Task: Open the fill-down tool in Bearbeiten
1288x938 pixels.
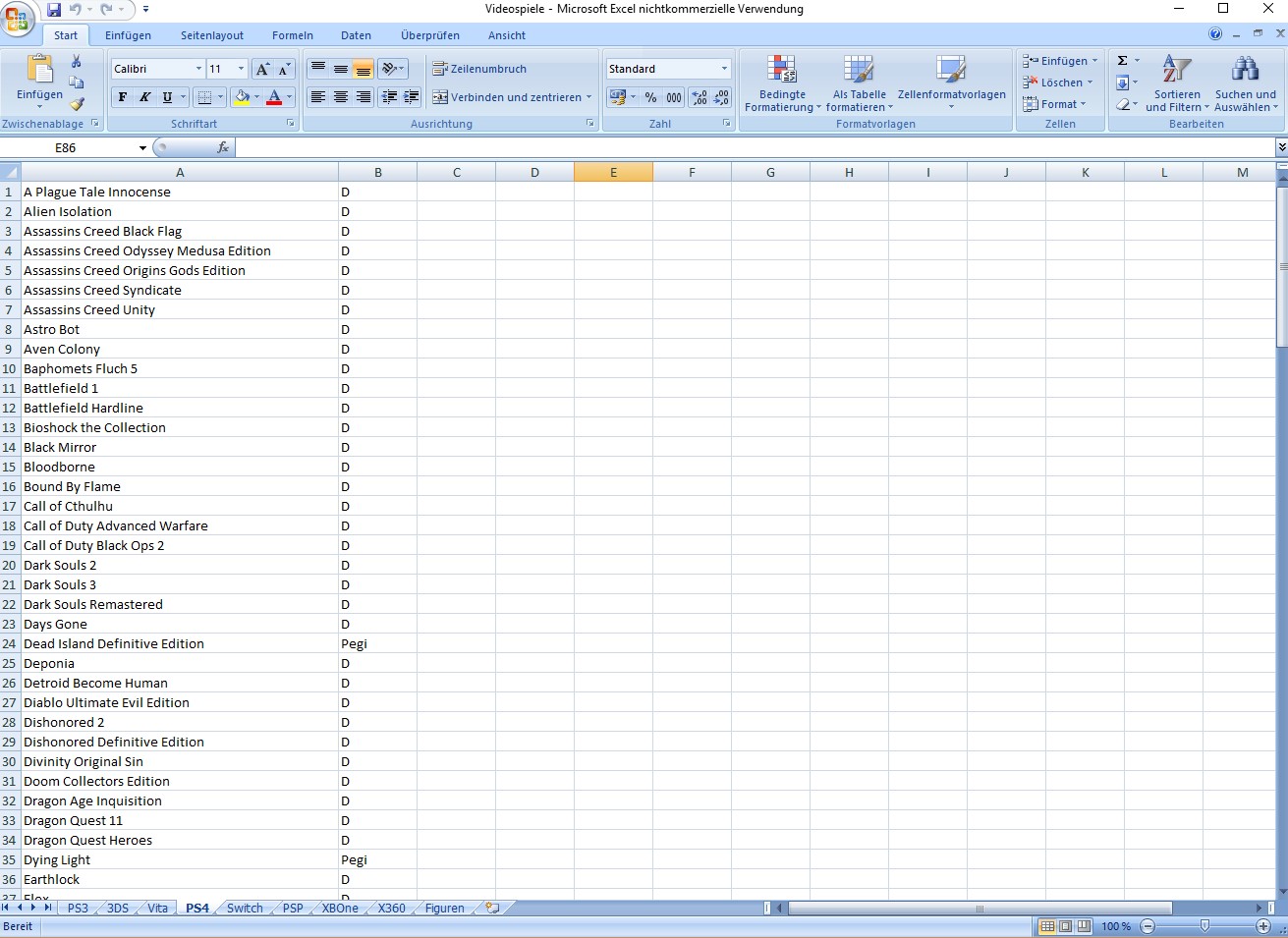Action: 1123,83
